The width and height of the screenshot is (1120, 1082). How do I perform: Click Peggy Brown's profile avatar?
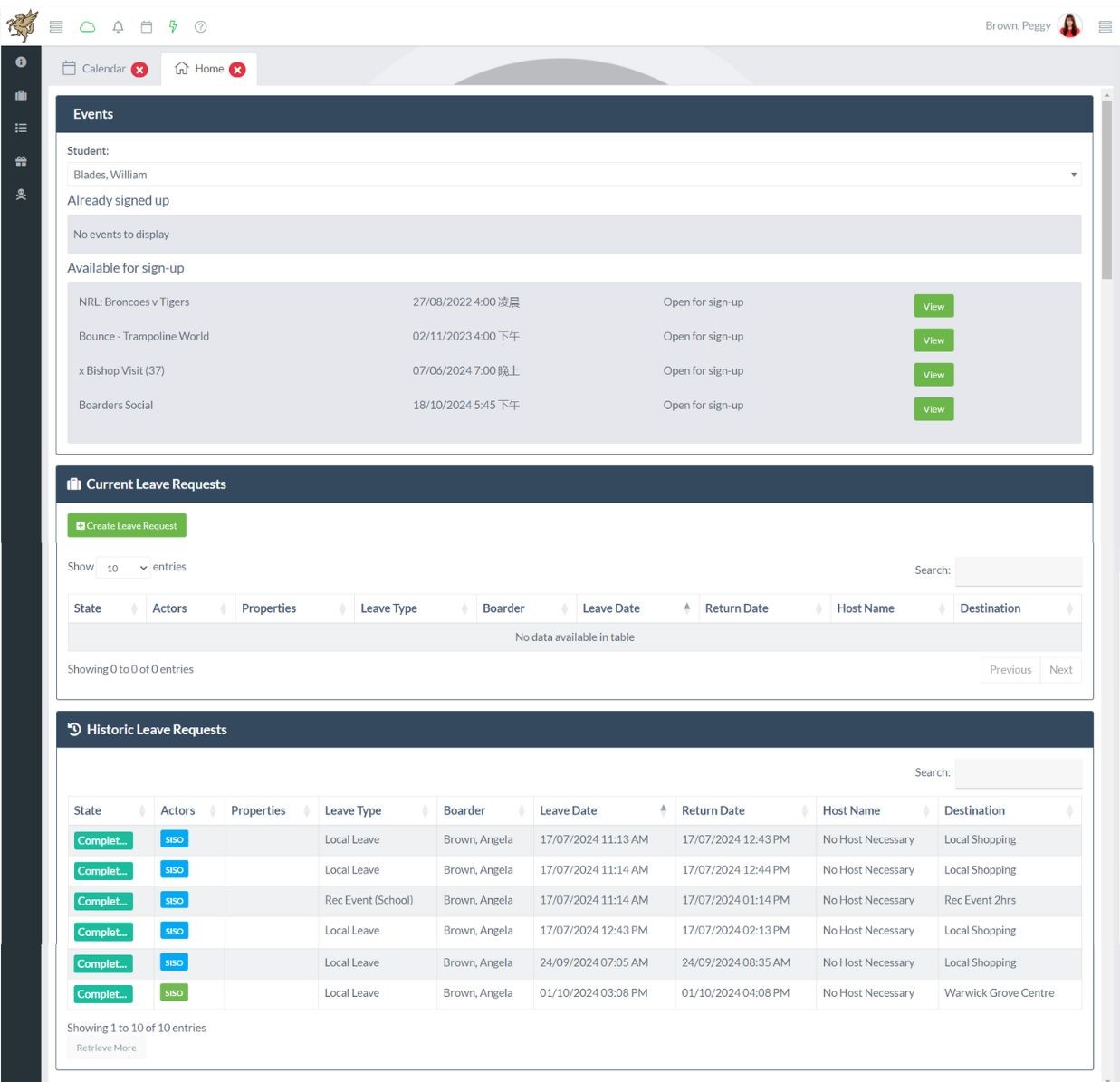[x=1069, y=26]
